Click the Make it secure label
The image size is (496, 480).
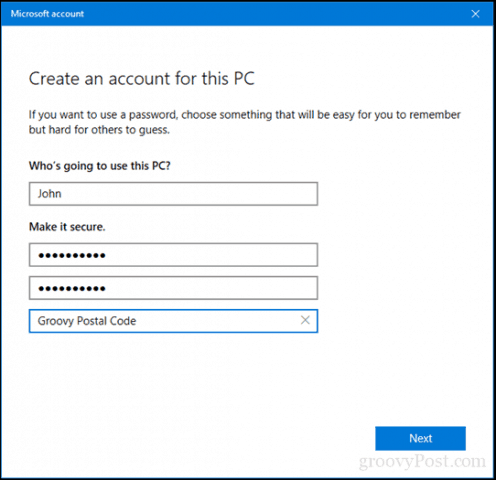[x=67, y=227]
